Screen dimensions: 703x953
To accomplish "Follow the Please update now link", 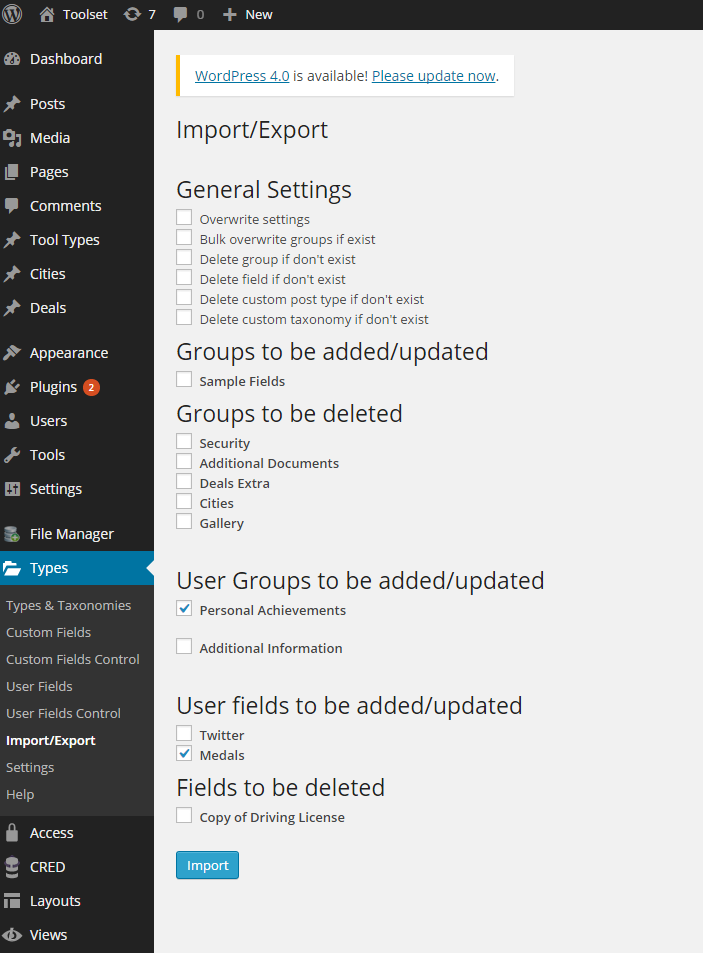I will 434,76.
